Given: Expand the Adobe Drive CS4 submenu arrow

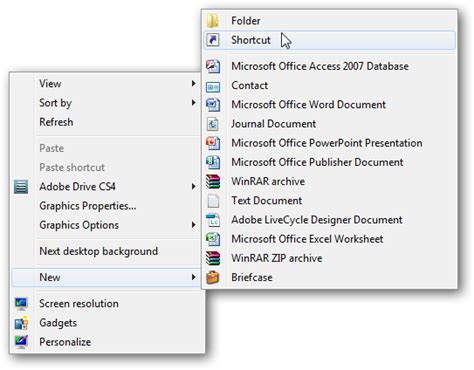Looking at the screenshot, I should pyautogui.click(x=193, y=187).
